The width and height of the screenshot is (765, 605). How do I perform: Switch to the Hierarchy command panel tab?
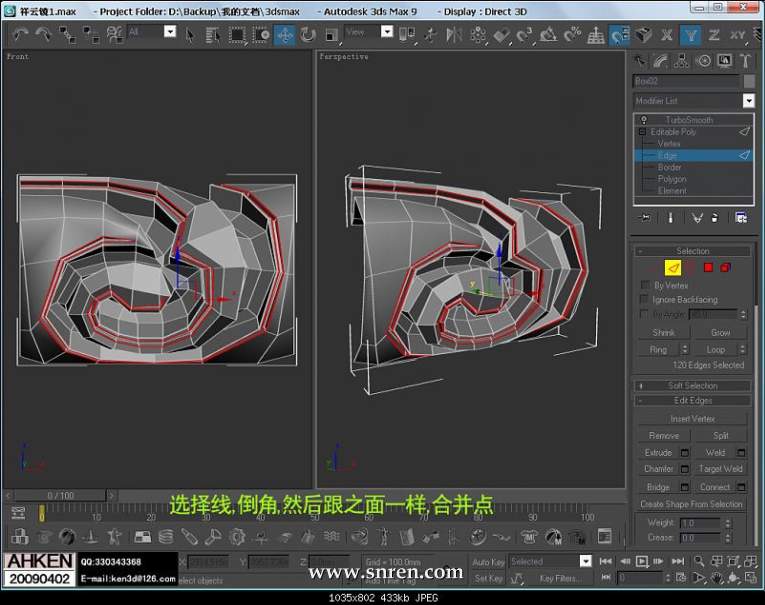tap(681, 61)
